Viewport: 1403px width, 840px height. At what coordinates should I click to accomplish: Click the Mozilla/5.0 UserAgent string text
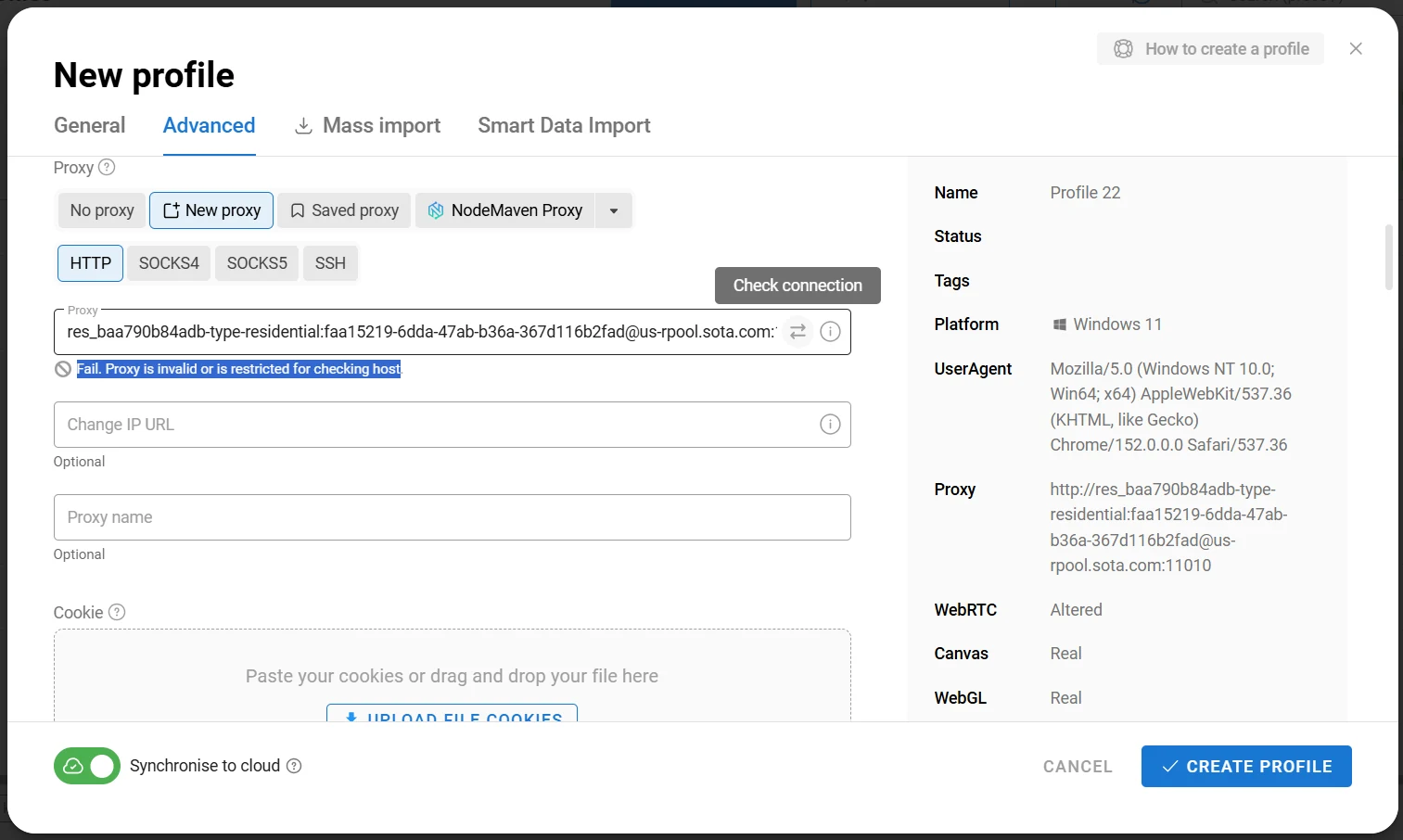pos(1170,407)
